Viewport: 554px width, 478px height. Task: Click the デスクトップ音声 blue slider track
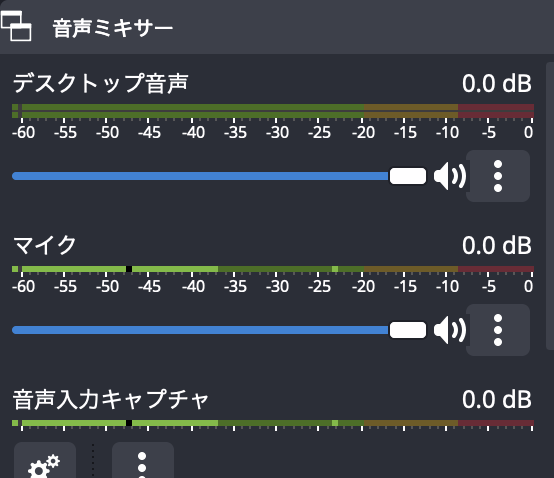tap(200, 176)
